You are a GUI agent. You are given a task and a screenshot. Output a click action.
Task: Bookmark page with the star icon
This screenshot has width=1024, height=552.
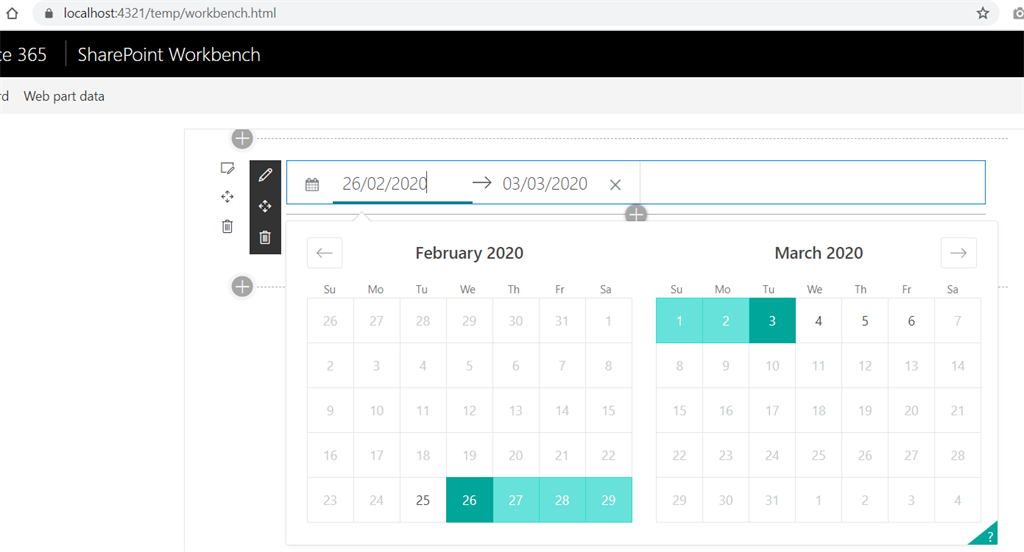tap(983, 13)
